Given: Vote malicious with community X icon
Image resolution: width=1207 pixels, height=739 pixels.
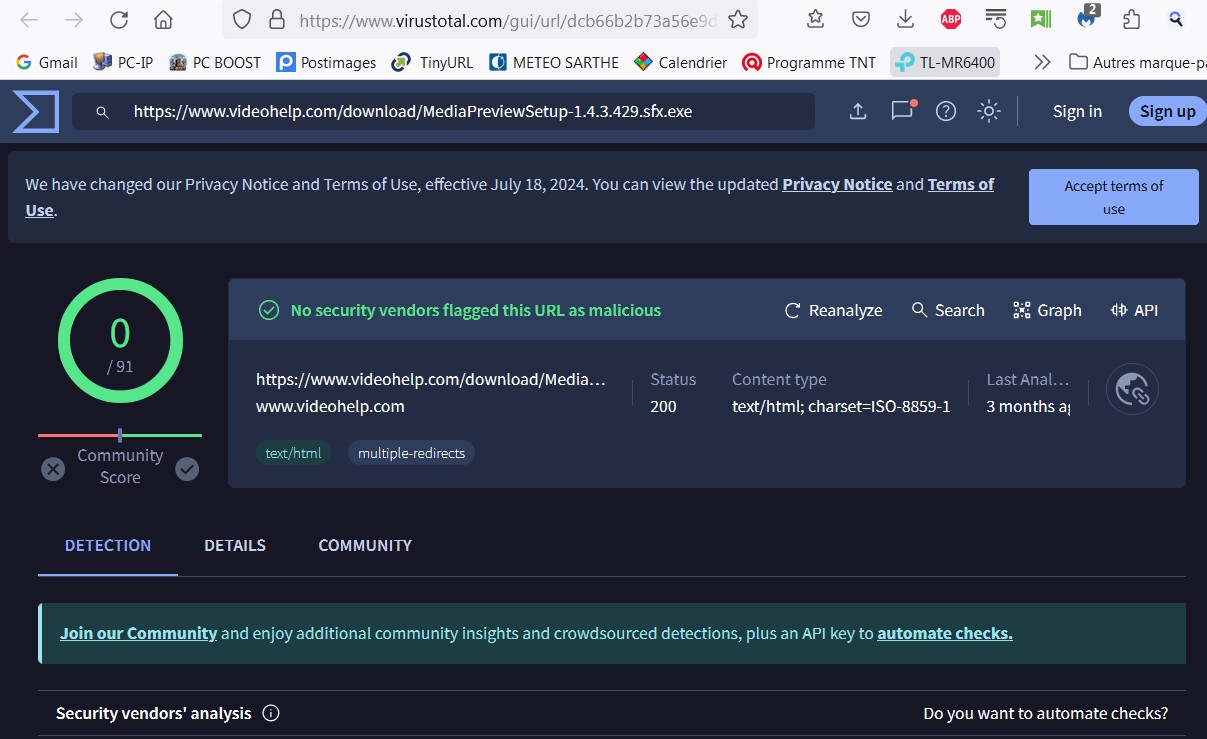Looking at the screenshot, I should point(53,468).
